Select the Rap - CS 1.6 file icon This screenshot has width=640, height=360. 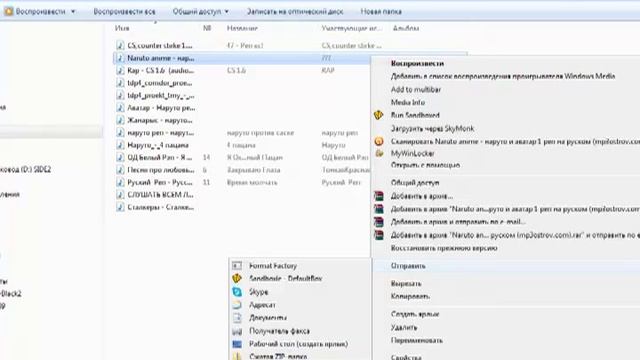coord(120,70)
